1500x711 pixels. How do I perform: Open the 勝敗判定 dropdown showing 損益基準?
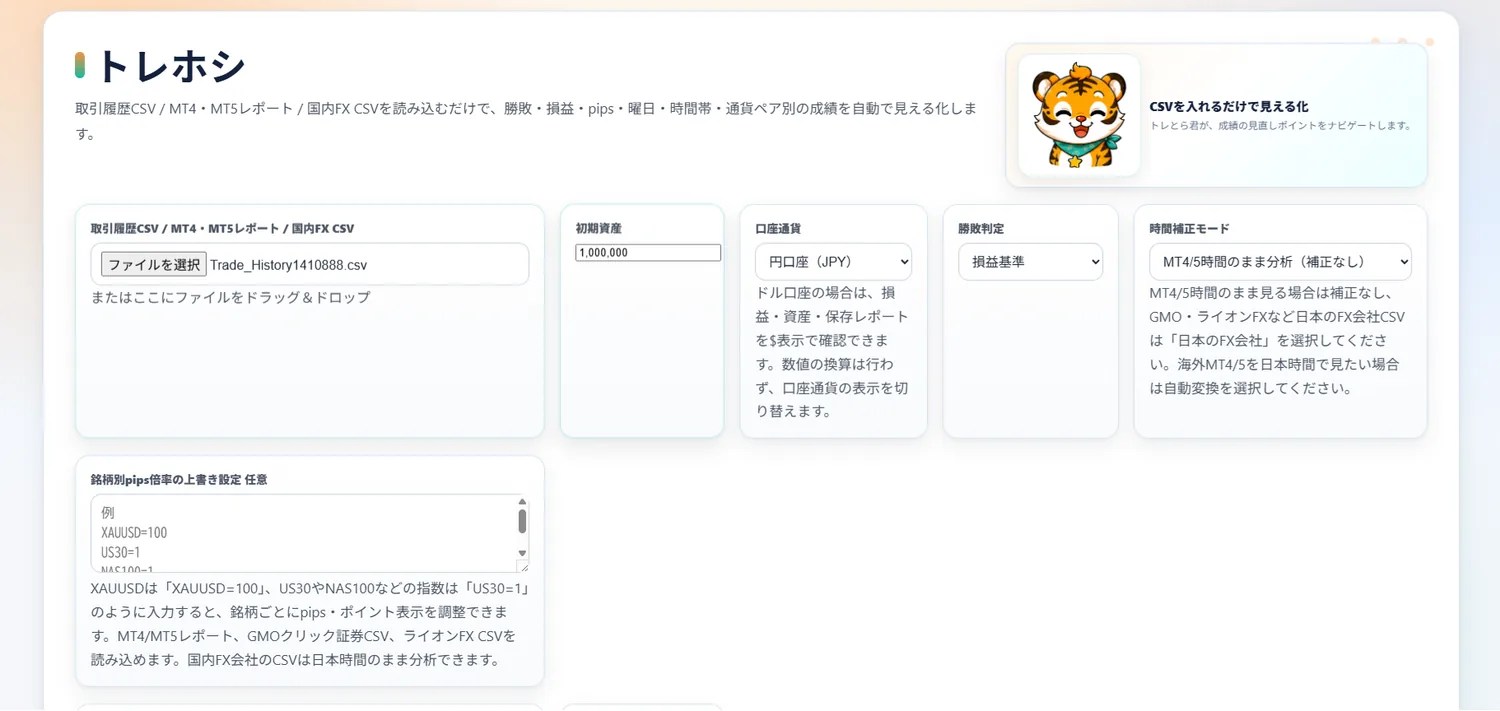click(1030, 262)
